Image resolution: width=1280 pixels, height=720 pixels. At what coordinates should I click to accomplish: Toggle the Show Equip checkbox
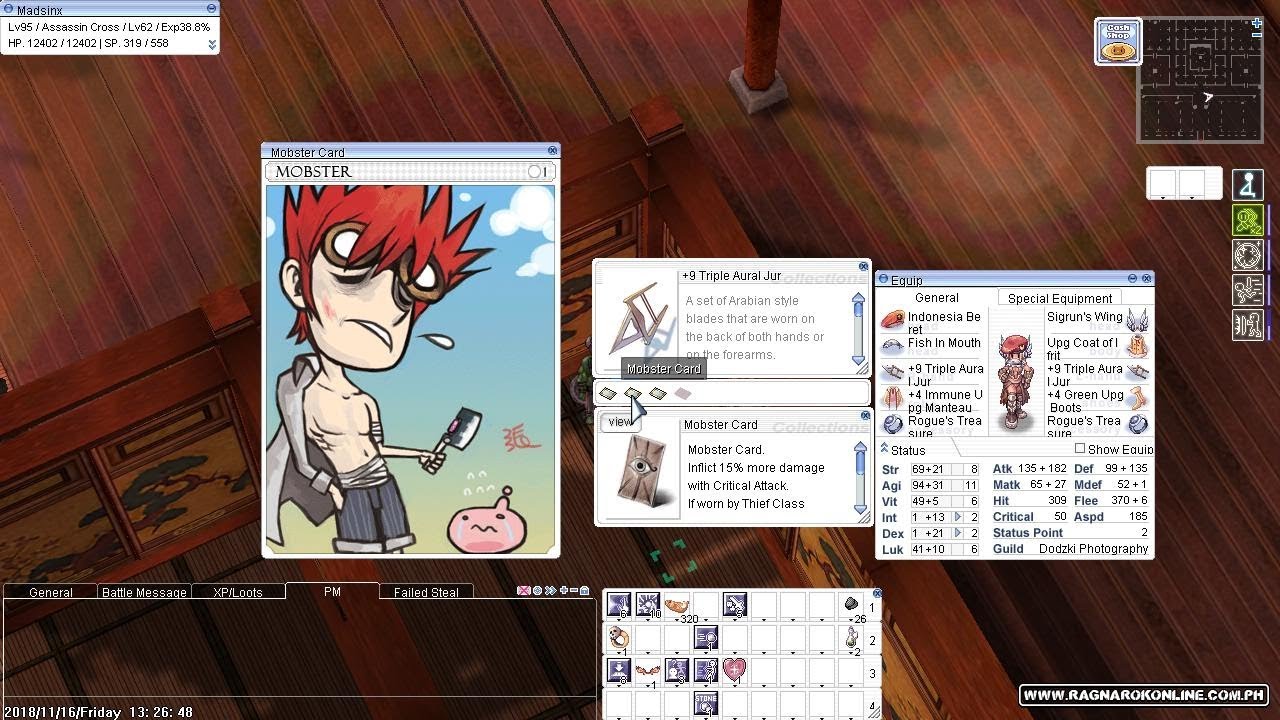tap(1080, 449)
